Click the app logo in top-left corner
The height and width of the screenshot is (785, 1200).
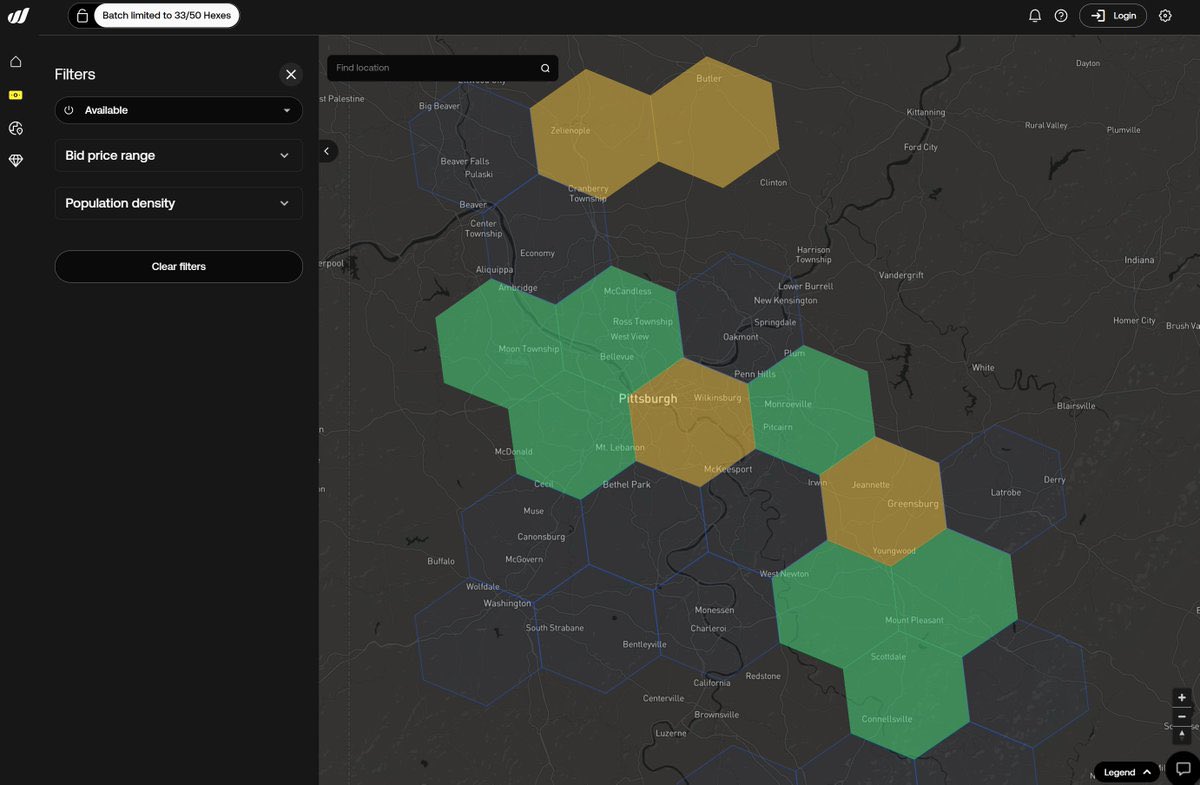click(x=18, y=16)
